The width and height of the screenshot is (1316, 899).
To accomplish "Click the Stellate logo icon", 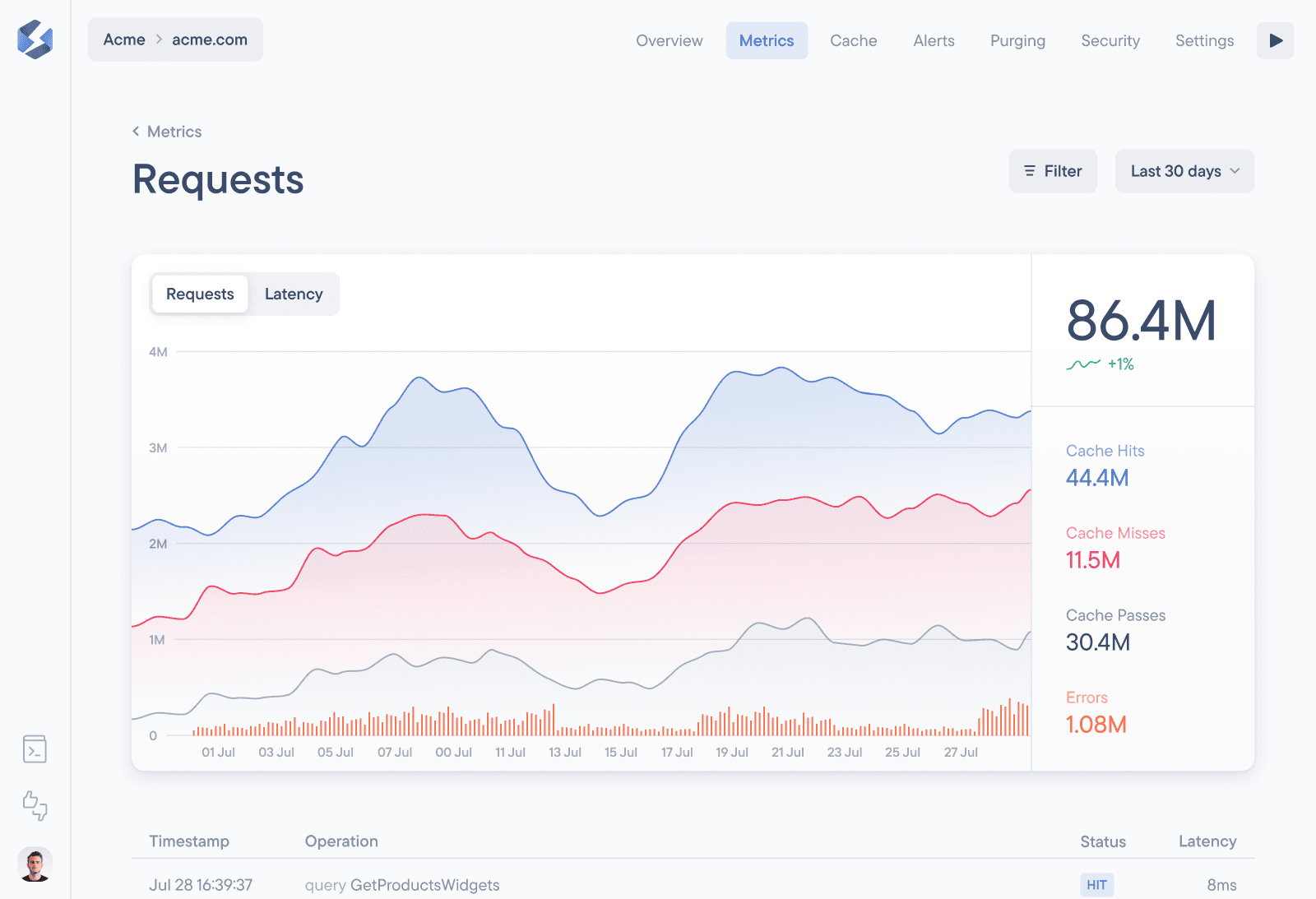I will 35,39.
